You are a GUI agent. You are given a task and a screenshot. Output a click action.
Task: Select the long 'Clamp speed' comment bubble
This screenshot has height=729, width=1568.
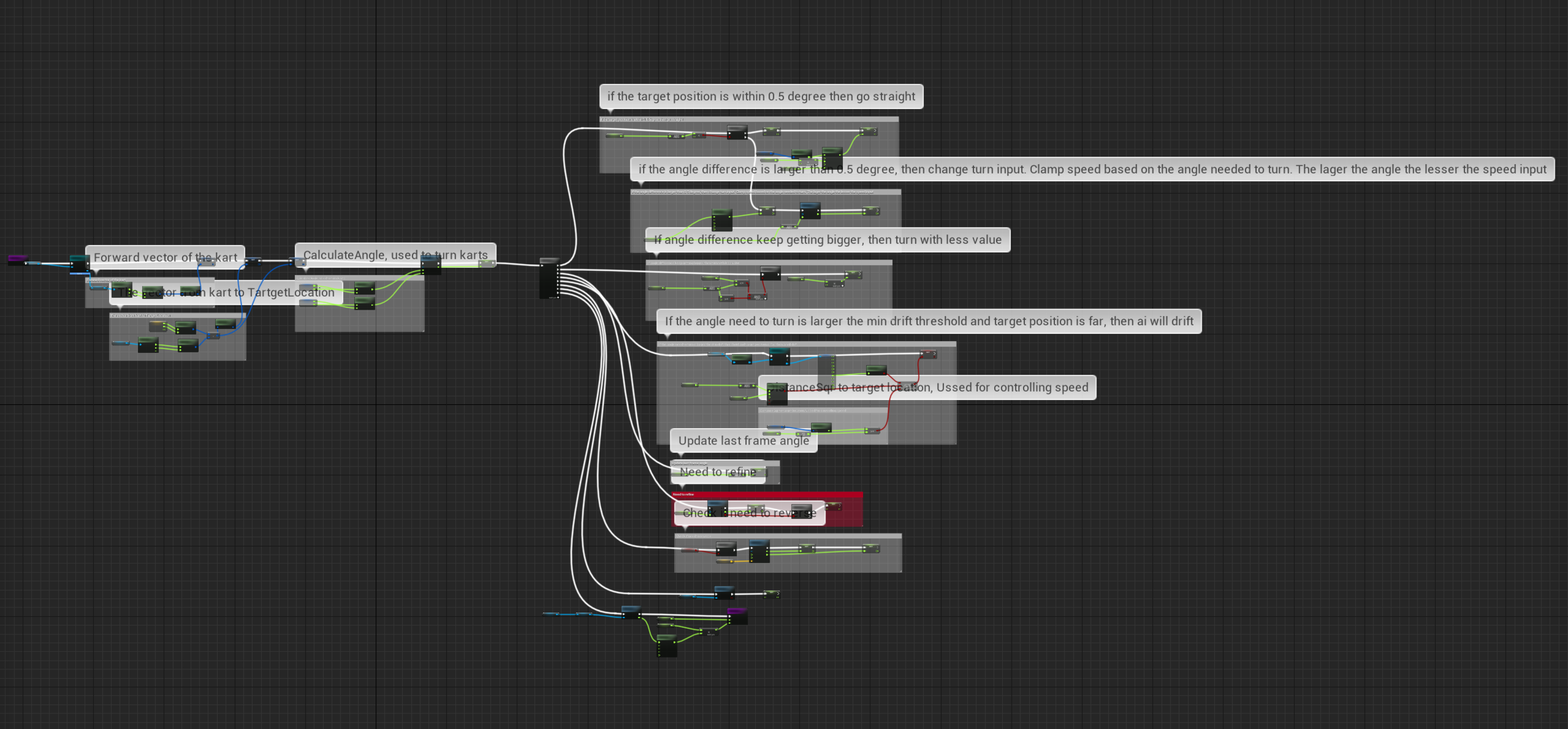pyautogui.click(x=1092, y=169)
